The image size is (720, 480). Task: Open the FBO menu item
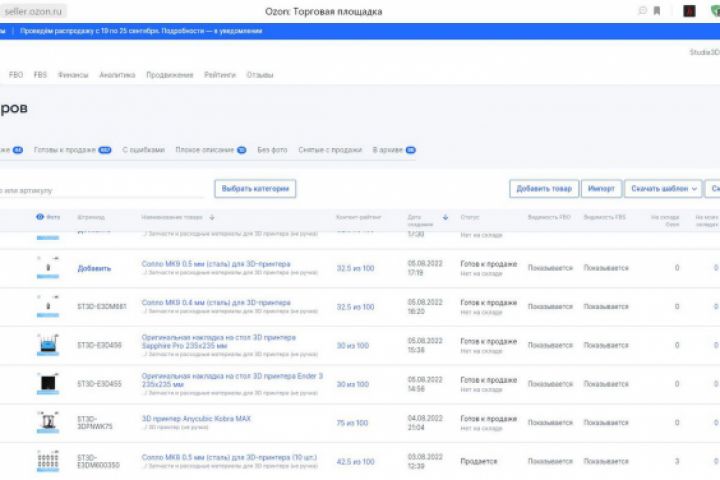[x=16, y=75]
